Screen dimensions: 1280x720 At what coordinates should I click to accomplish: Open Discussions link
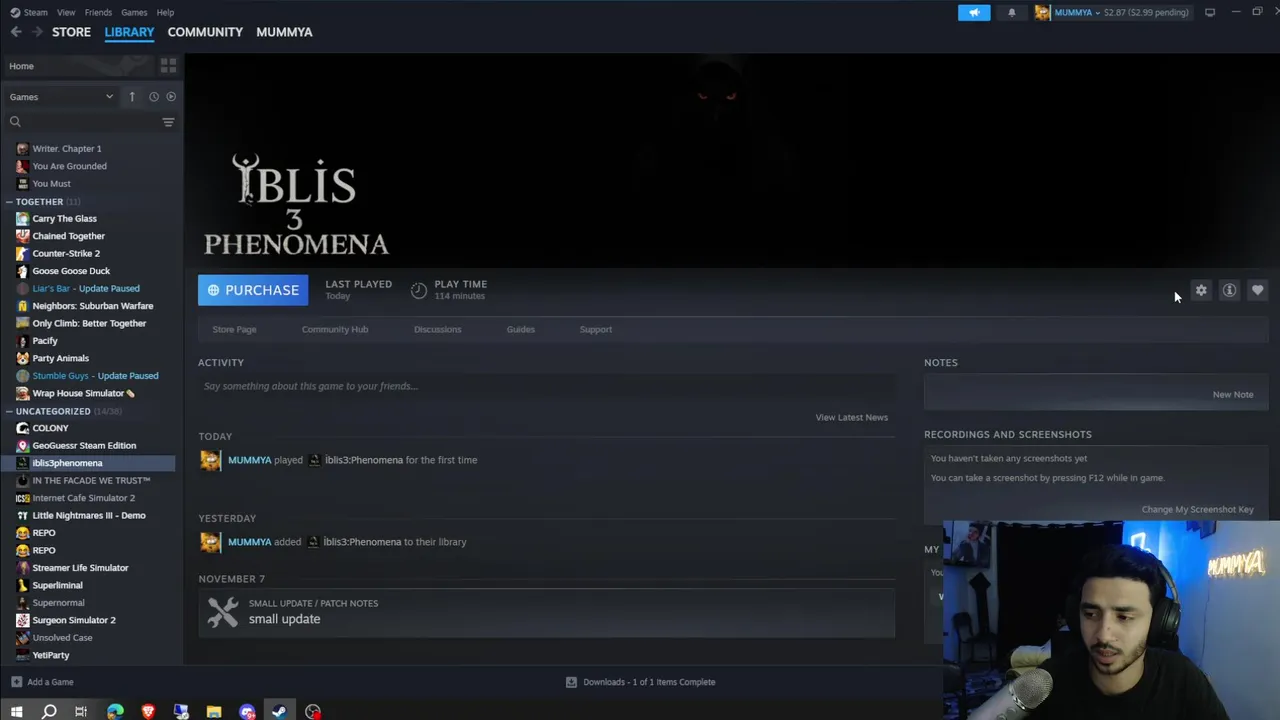pos(438,329)
